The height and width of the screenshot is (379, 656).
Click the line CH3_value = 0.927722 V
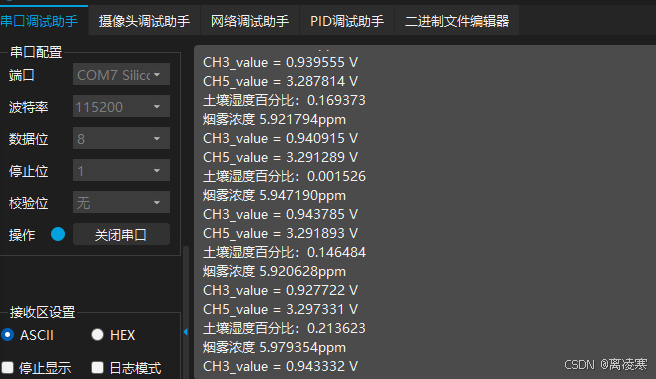(281, 290)
